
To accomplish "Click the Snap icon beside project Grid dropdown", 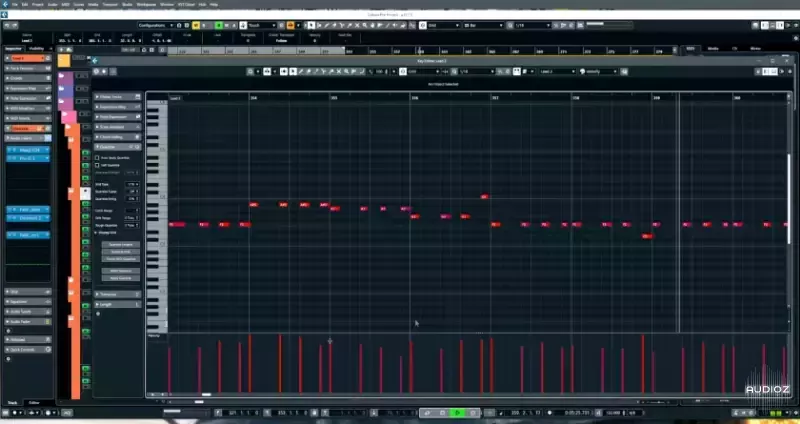I will [x=423, y=25].
